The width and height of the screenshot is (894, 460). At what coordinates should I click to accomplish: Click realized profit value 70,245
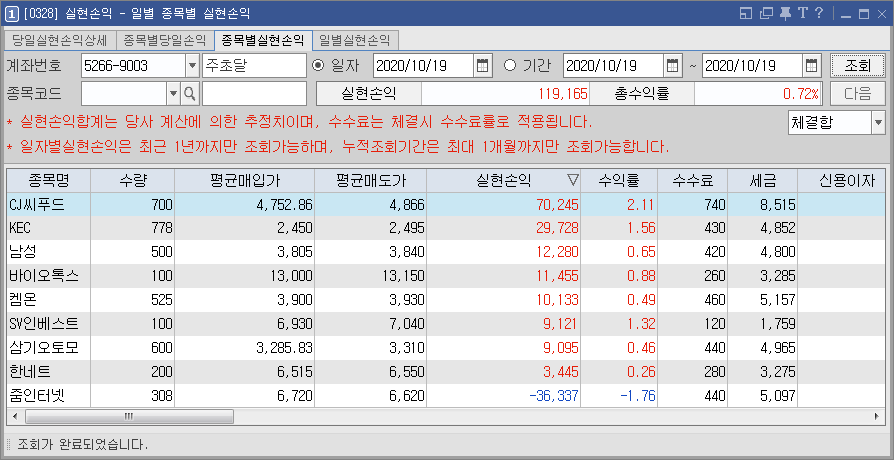coord(558,205)
